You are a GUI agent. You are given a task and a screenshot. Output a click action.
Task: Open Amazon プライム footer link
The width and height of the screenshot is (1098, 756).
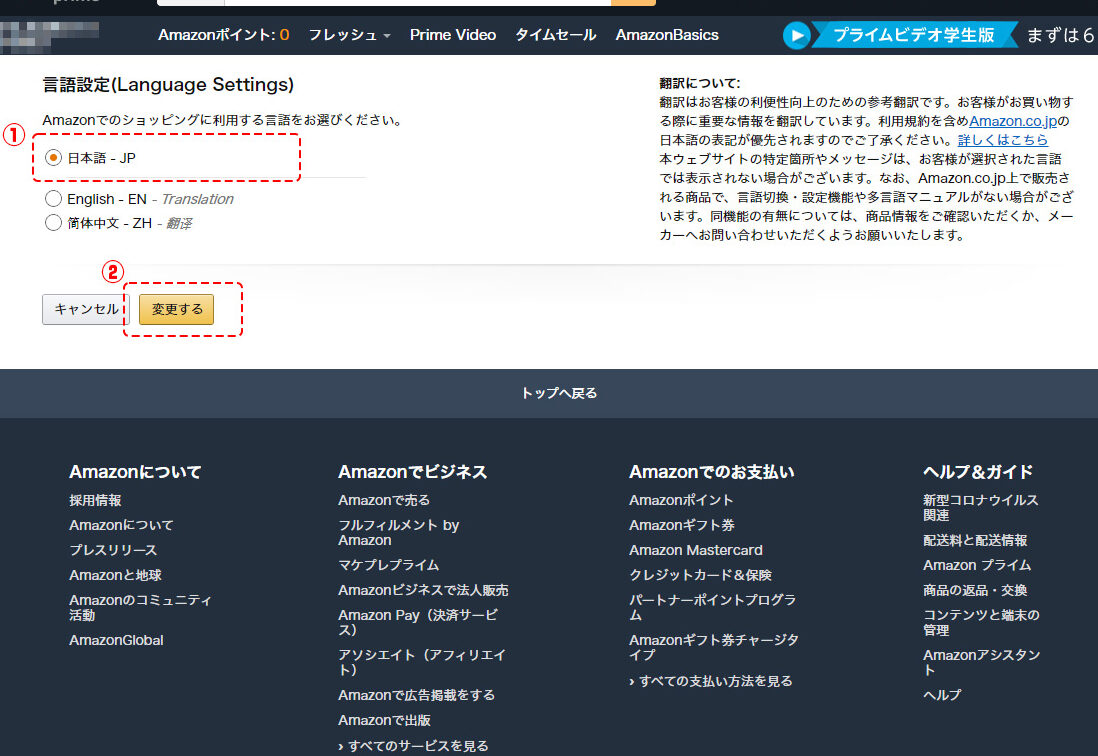point(977,565)
